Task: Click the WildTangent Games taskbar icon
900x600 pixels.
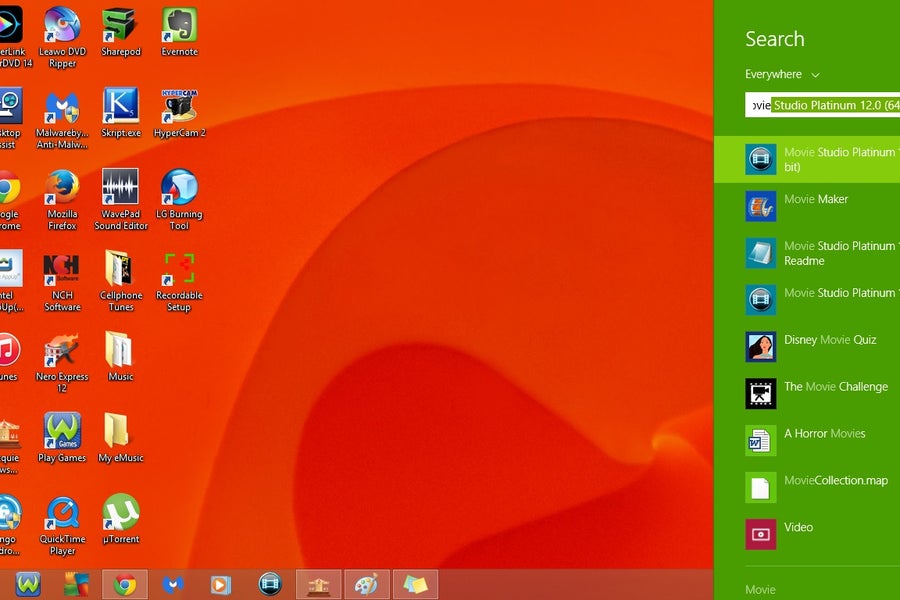Action: point(28,584)
